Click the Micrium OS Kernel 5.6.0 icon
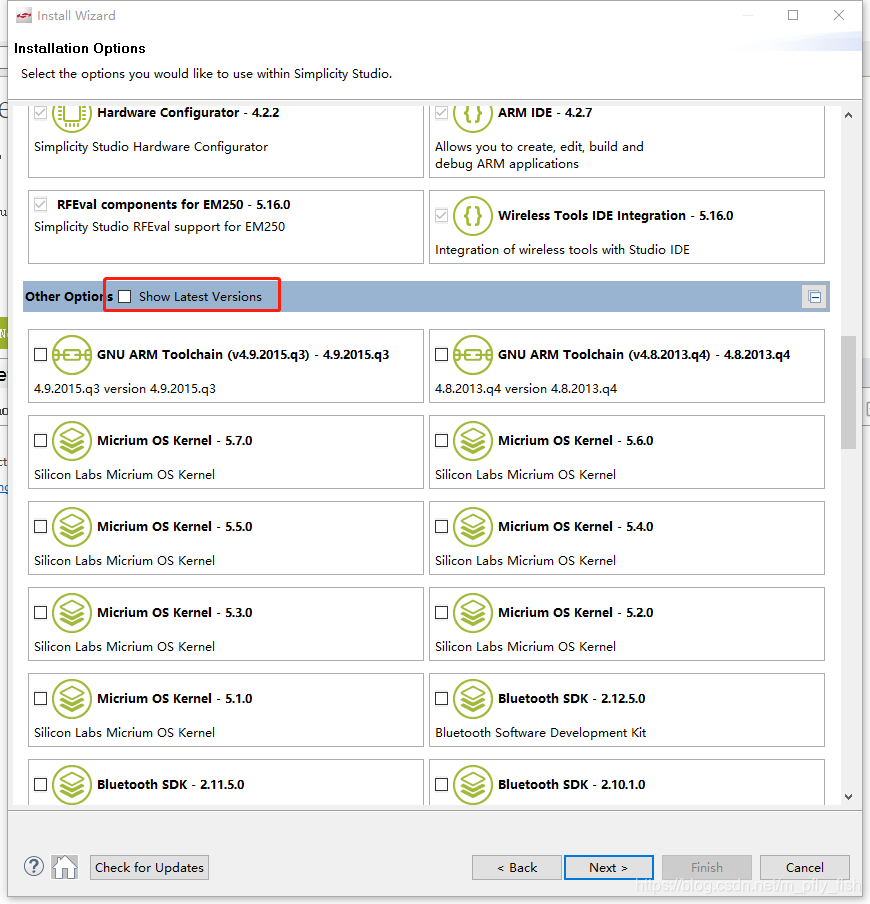This screenshot has width=870, height=904. tap(473, 441)
